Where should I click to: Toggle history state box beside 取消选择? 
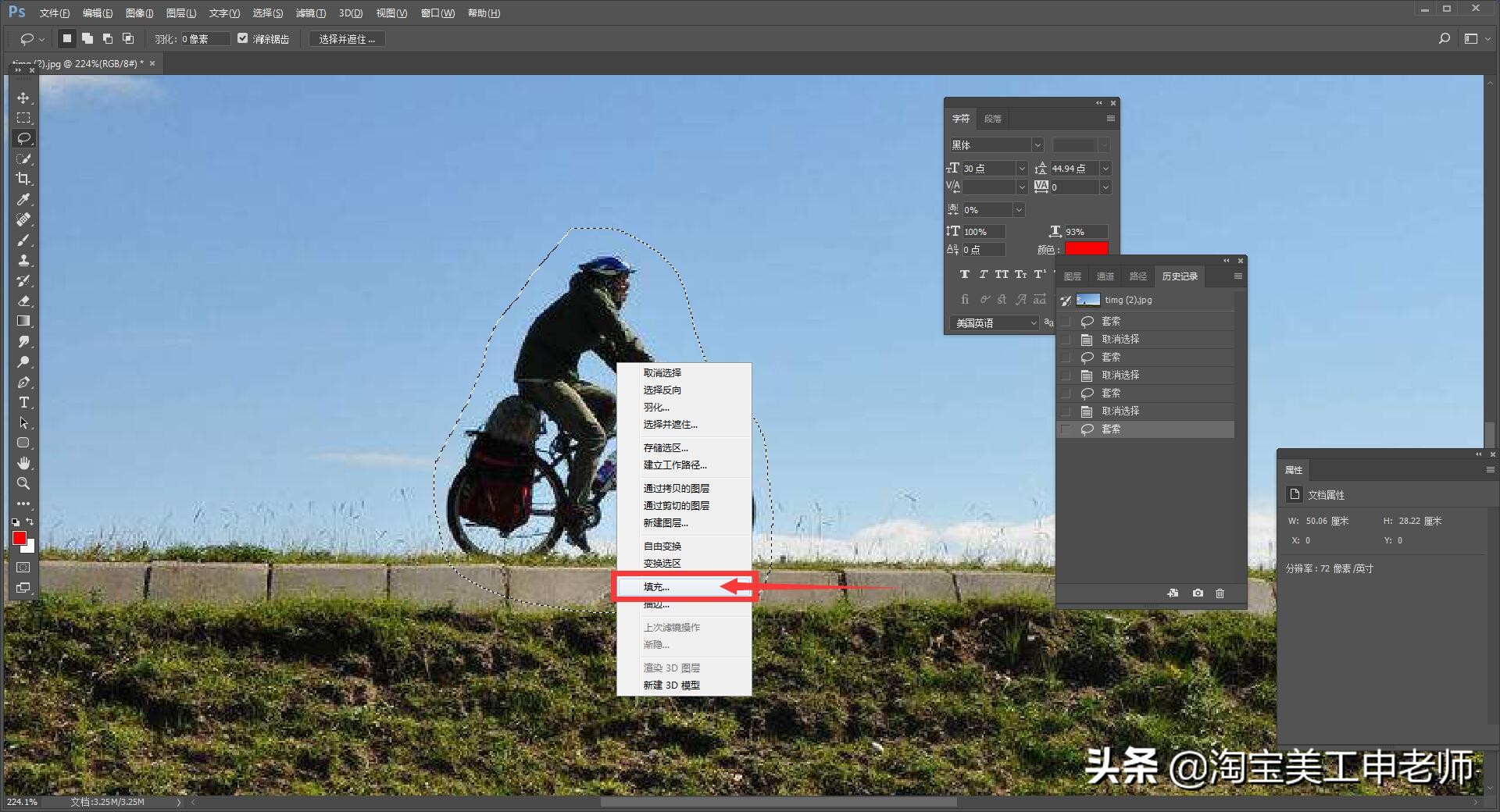(x=1066, y=340)
